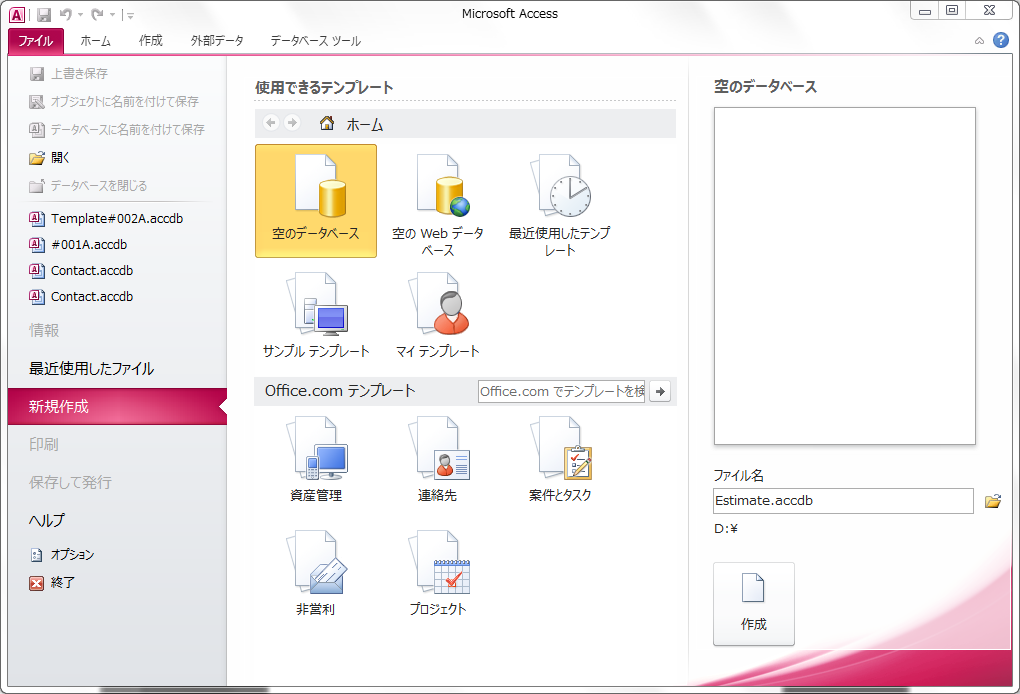Select the プロジェクト template

tap(438, 573)
